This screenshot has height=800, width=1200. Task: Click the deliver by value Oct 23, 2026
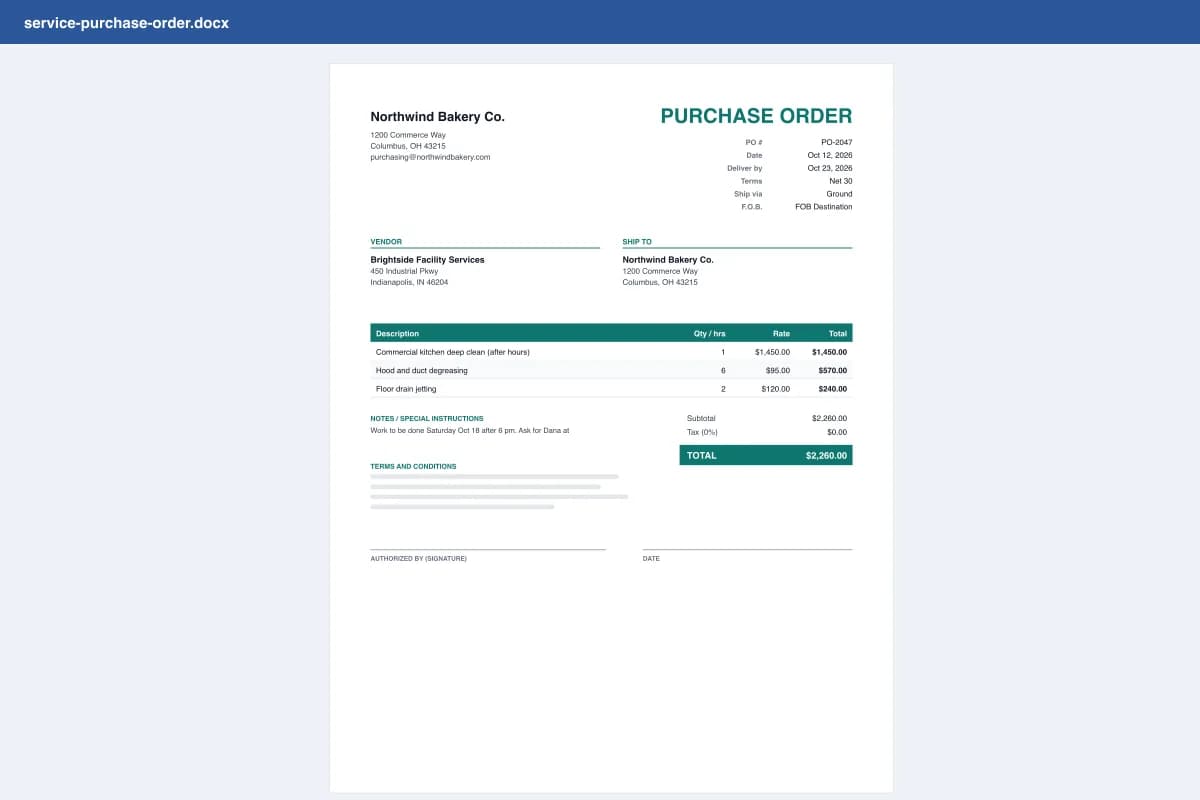tap(830, 168)
